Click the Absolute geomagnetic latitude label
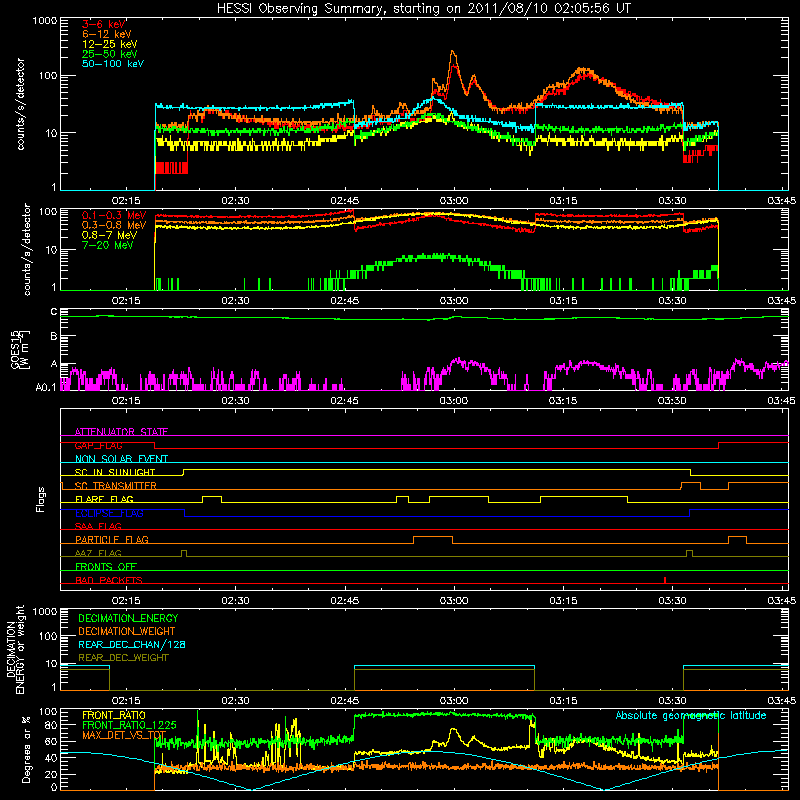 pyautogui.click(x=691, y=716)
